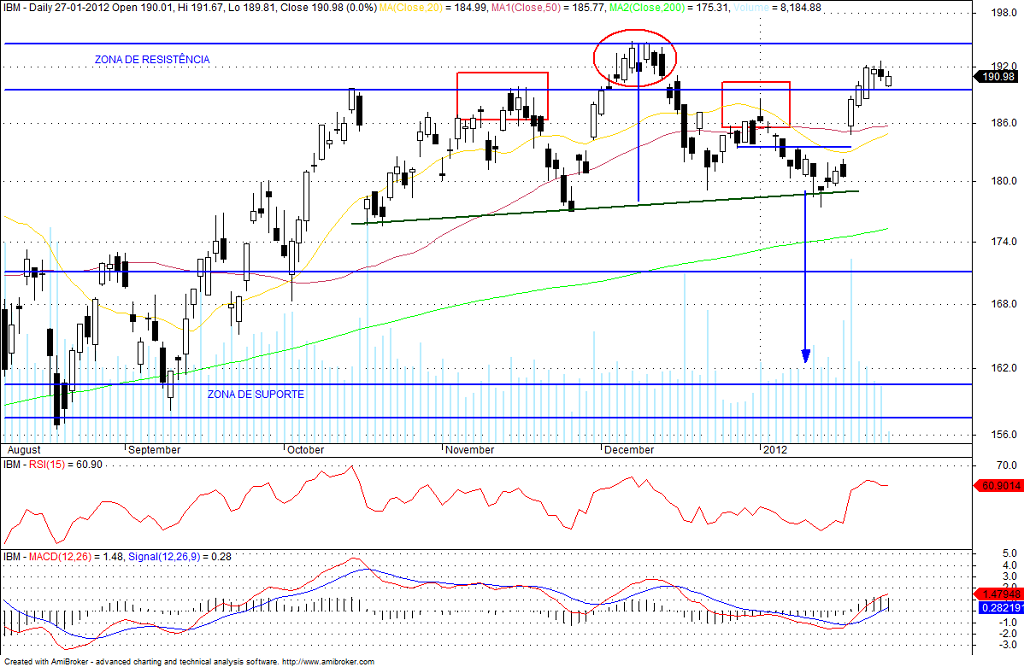Viewport: 1024px width, 667px height.
Task: Click the 180.0 price axis value
Action: click(1004, 181)
